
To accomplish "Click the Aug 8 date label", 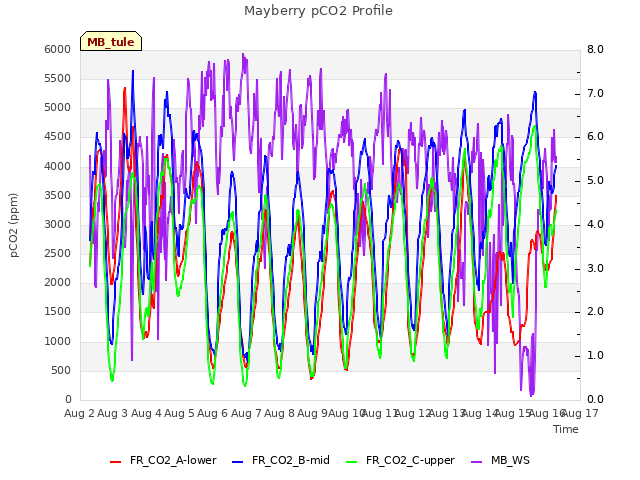I will [x=279, y=413].
